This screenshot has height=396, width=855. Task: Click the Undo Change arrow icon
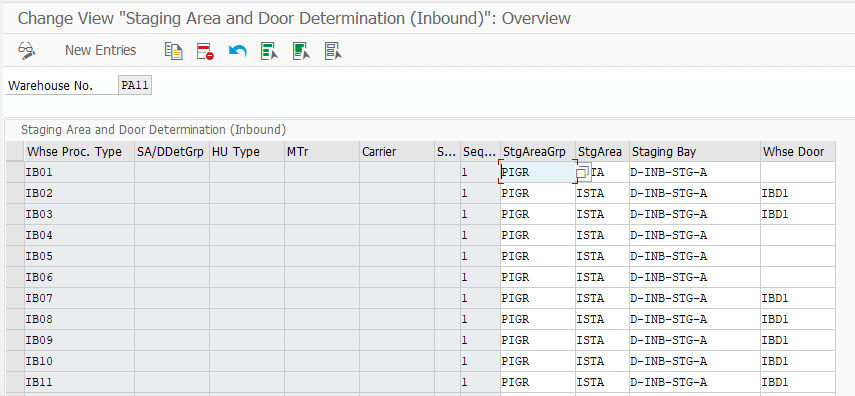[x=238, y=51]
